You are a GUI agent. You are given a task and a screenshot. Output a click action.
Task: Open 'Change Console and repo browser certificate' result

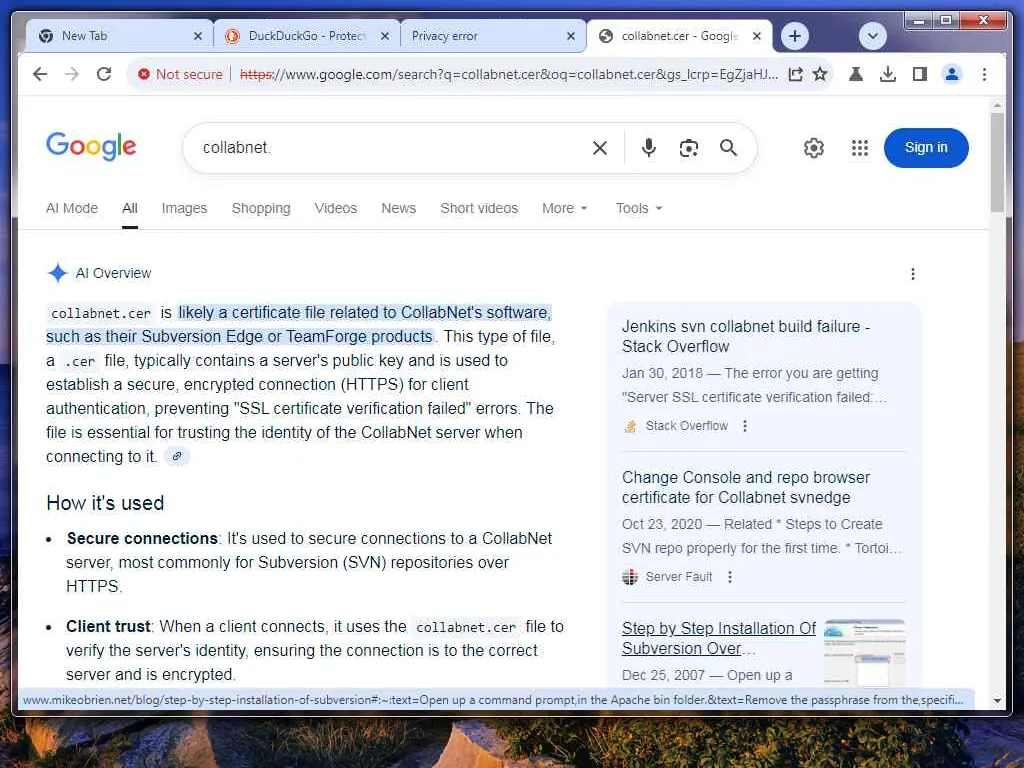point(746,487)
